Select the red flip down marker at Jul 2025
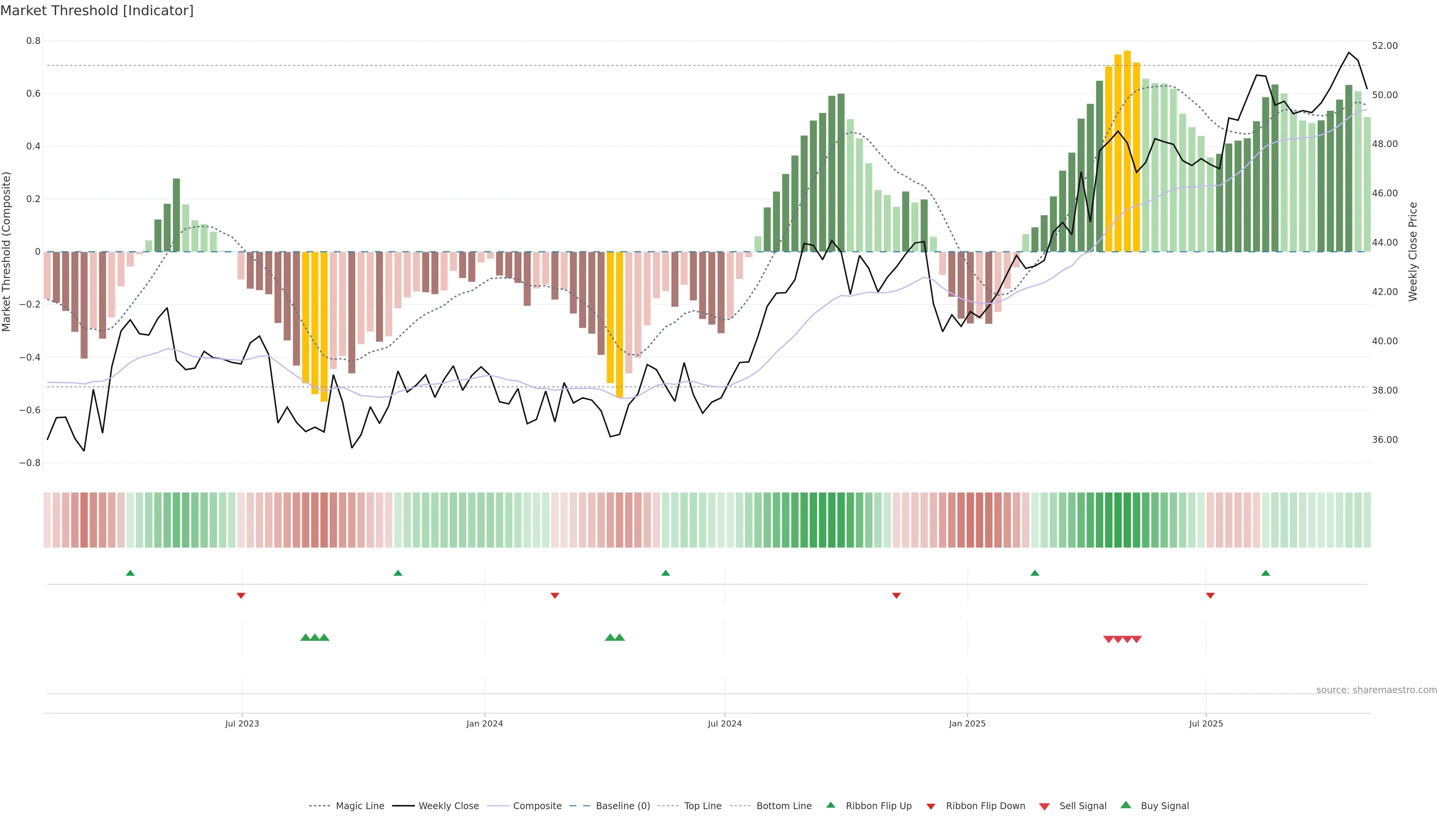Image resolution: width=1456 pixels, height=819 pixels. [1210, 596]
